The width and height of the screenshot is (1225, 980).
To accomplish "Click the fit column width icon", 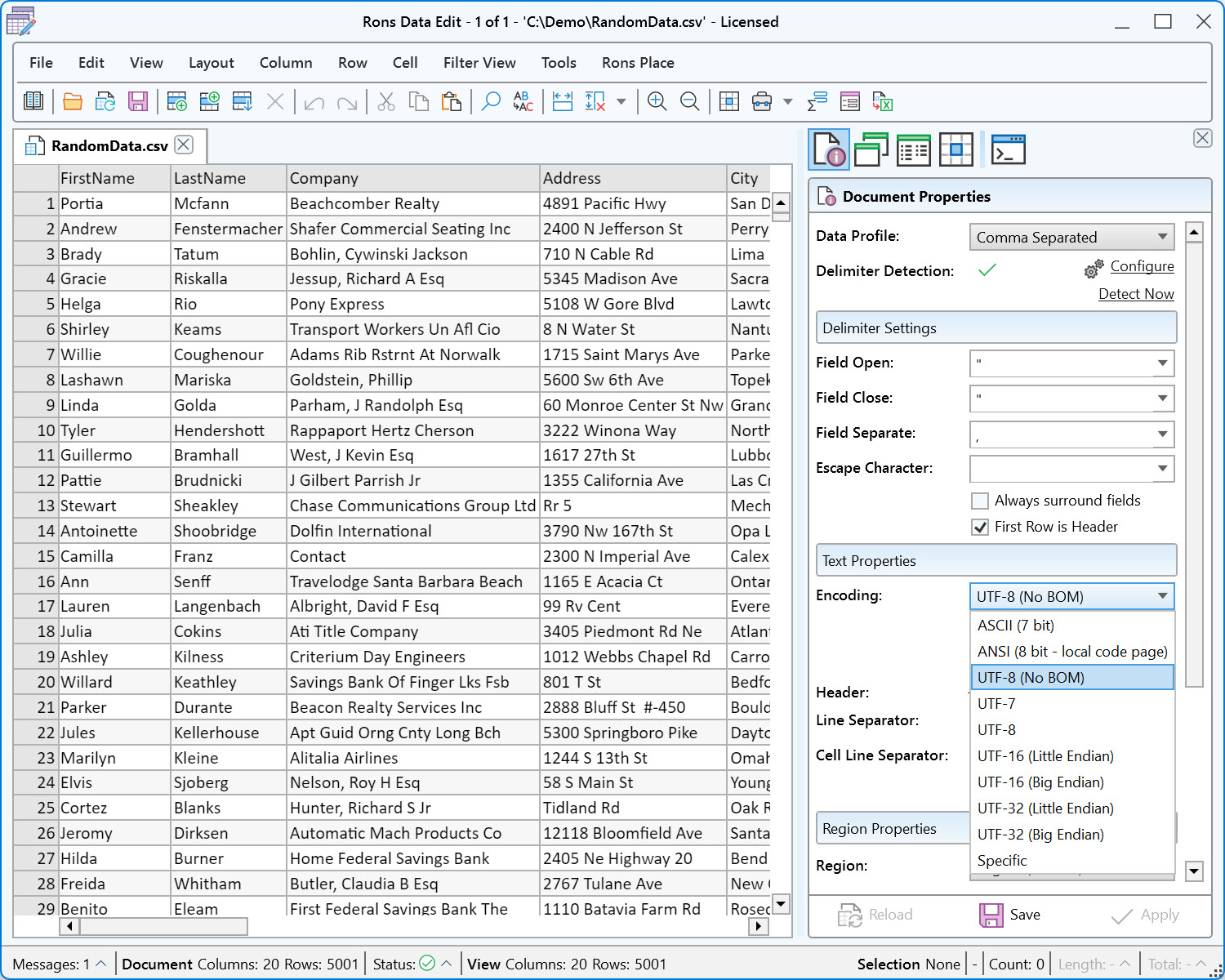I will click(563, 101).
